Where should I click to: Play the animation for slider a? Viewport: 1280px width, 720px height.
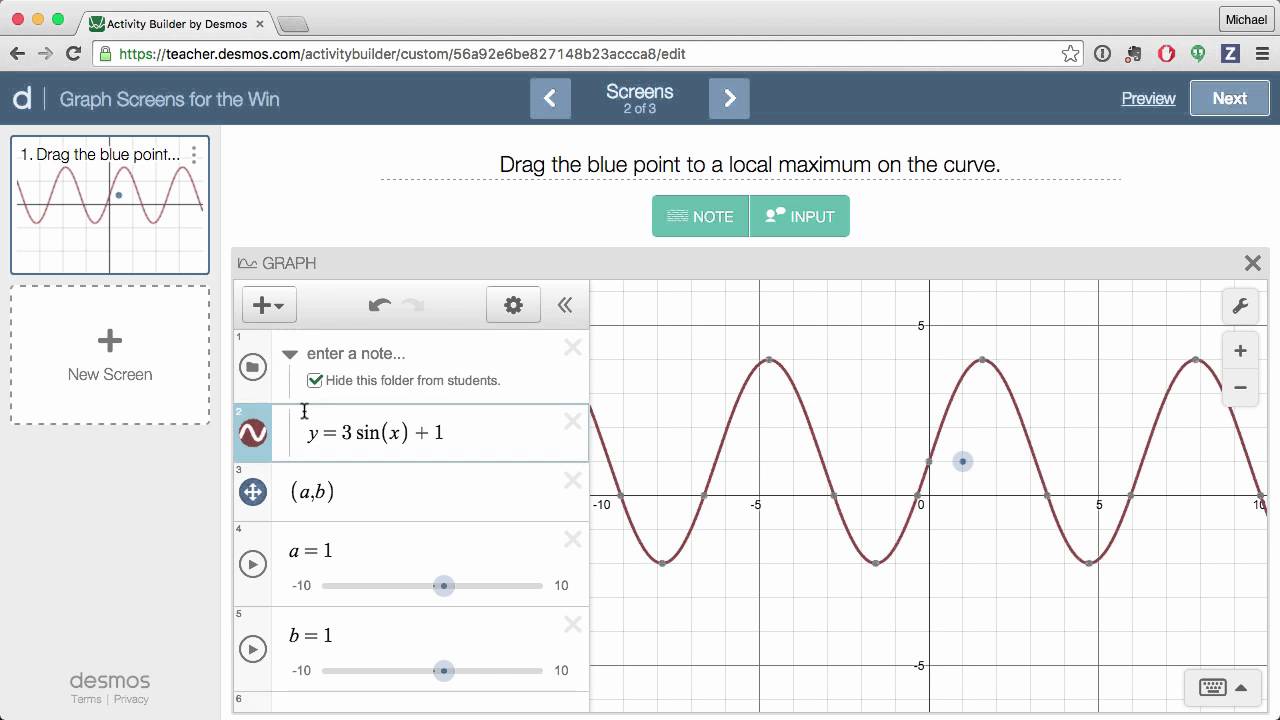coord(253,564)
